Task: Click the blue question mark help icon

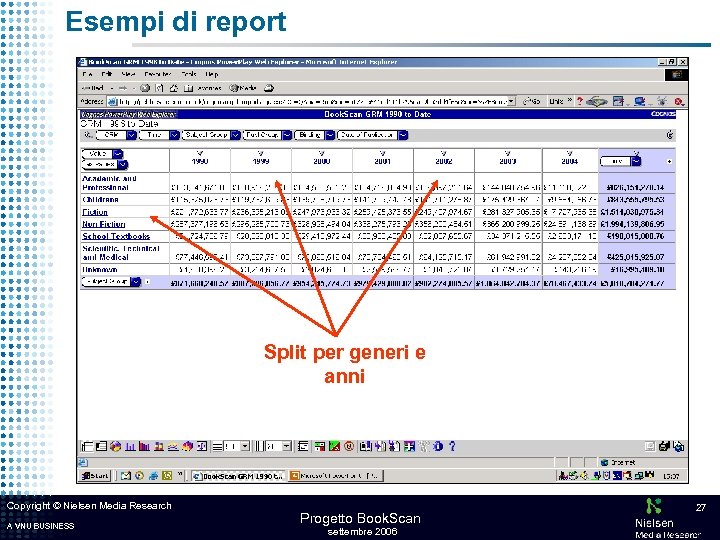Action: pos(452,446)
